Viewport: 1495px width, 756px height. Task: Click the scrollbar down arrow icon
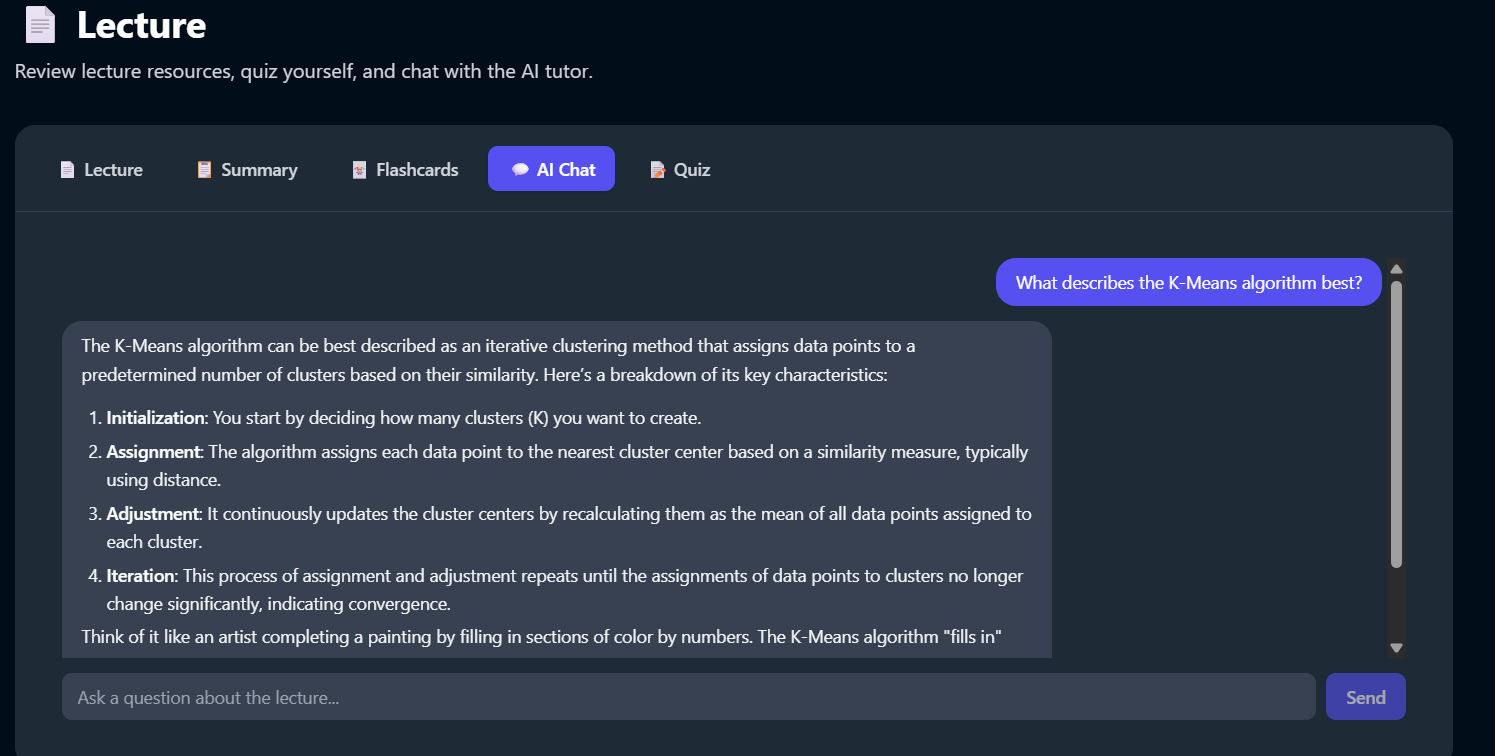point(1397,645)
